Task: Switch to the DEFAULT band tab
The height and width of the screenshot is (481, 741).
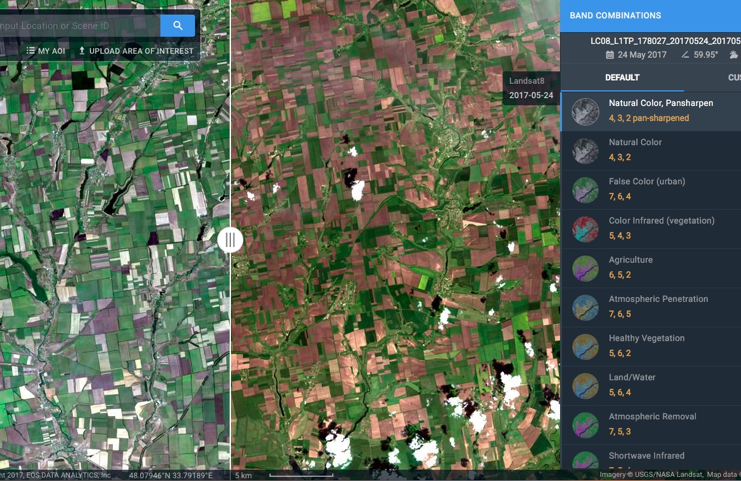Action: click(x=622, y=77)
